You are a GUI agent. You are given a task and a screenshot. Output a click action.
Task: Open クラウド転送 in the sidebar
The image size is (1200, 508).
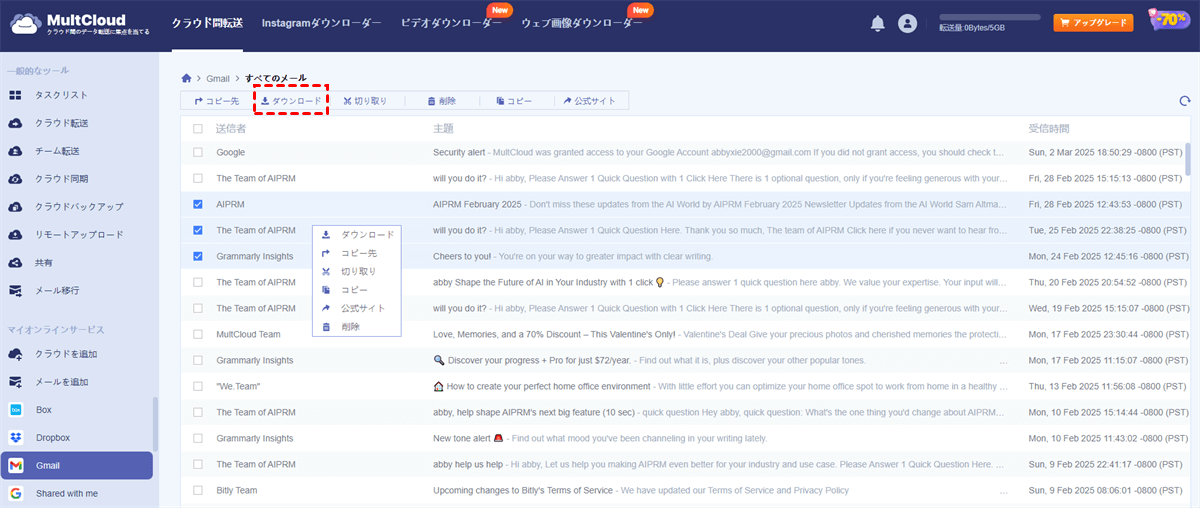click(x=61, y=123)
